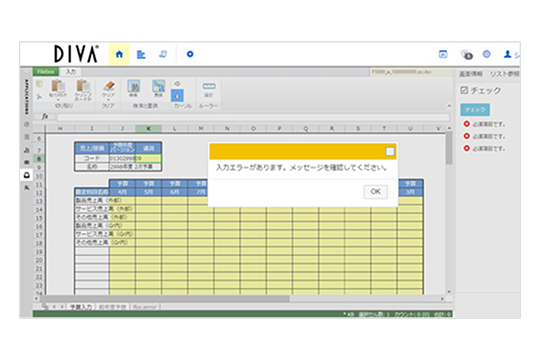Image resolution: width=540 pixels, height=360 pixels.
Task: Select the replace tool next to search
Action: 158,86
